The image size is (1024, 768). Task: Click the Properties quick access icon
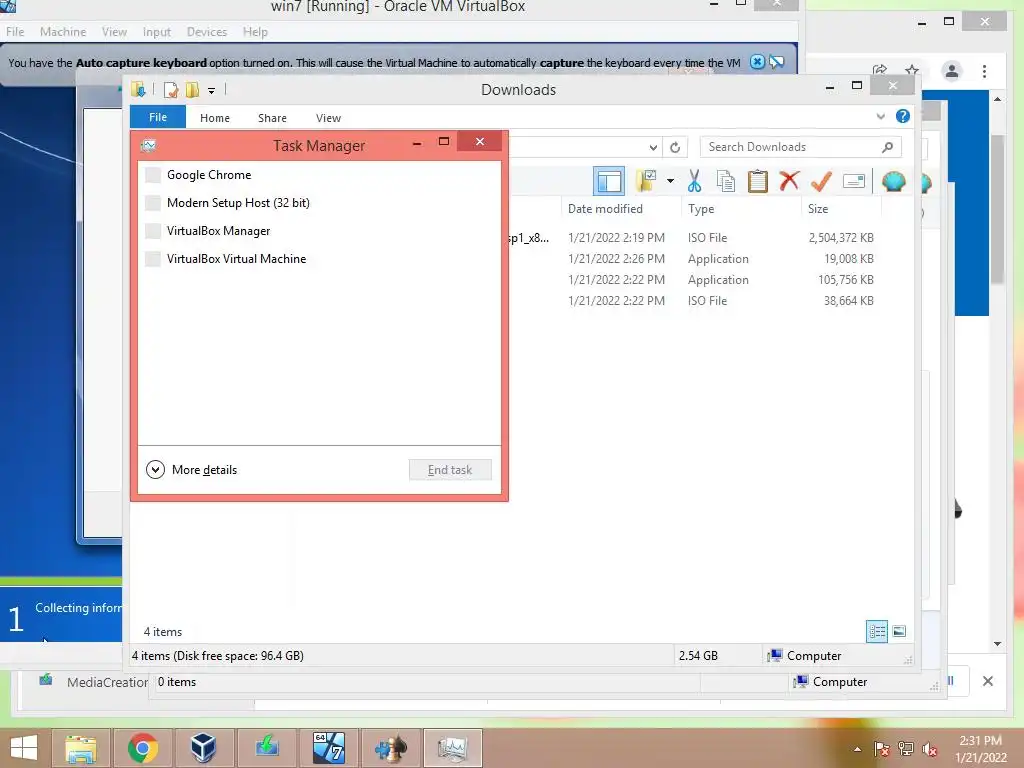point(170,89)
